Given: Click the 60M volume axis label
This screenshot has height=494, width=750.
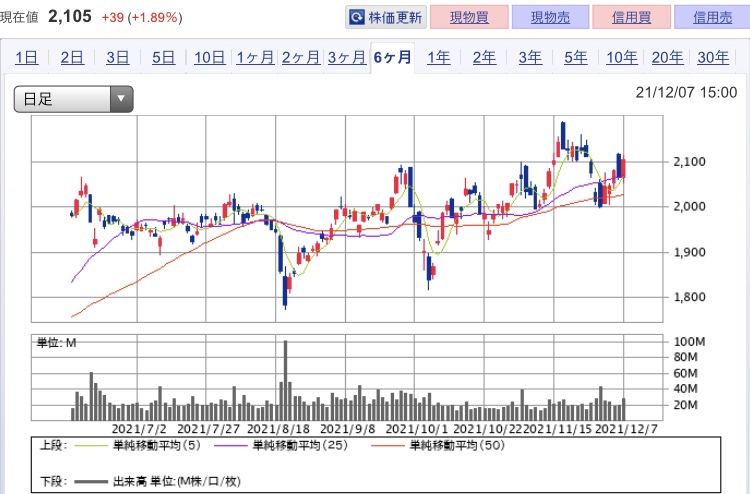Looking at the screenshot, I should (685, 373).
